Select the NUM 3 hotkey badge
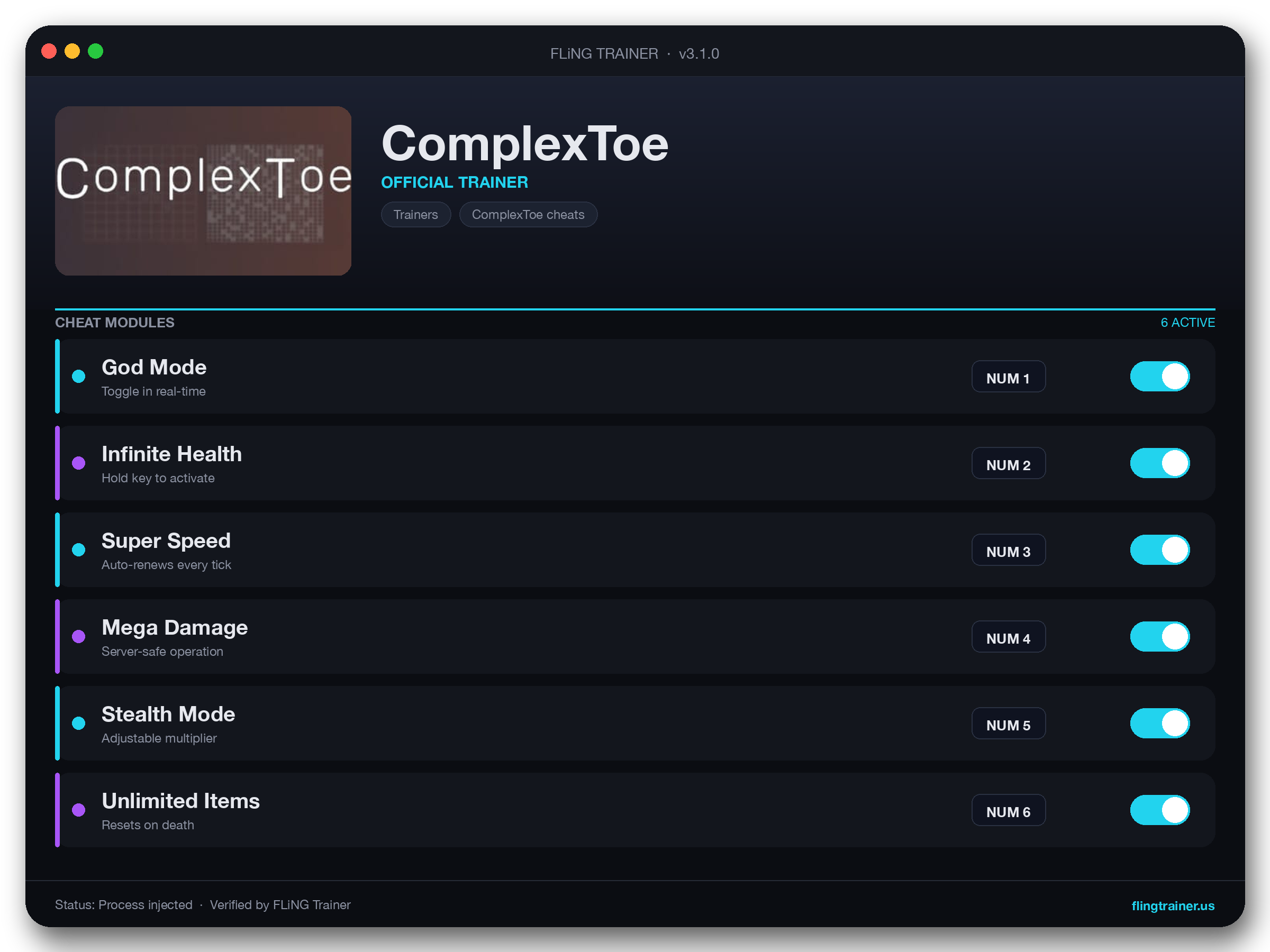This screenshot has width=1270, height=952. [x=1008, y=551]
